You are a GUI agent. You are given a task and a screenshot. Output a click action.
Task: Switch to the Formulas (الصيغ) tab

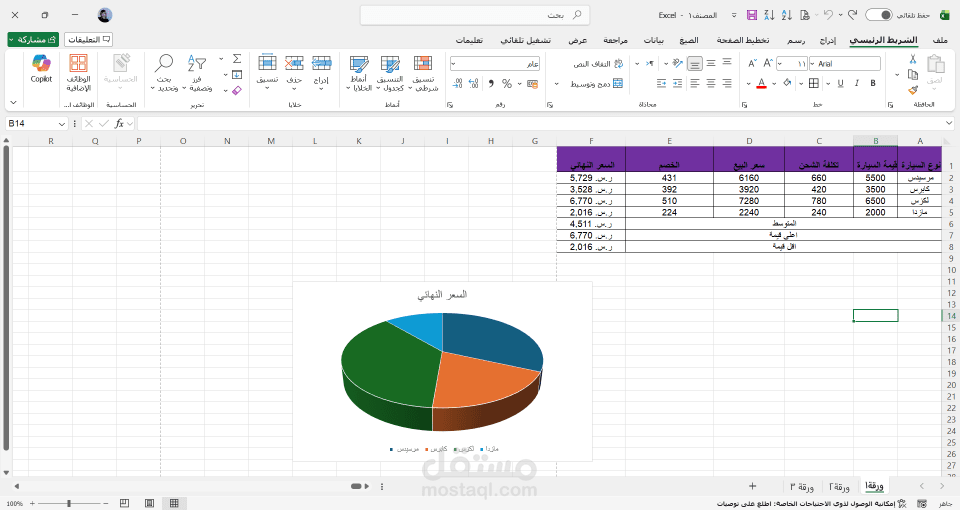[x=689, y=40]
